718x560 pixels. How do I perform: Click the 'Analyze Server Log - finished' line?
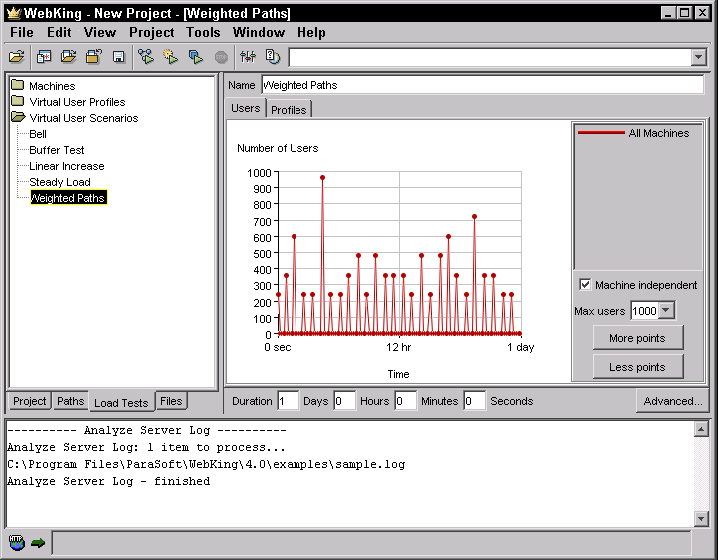[x=109, y=481]
